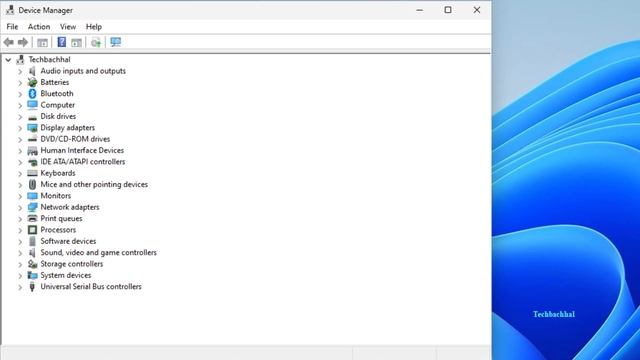This screenshot has width=640, height=360.
Task: Click the Universal Serial Bus controllers icon
Action: point(32,287)
